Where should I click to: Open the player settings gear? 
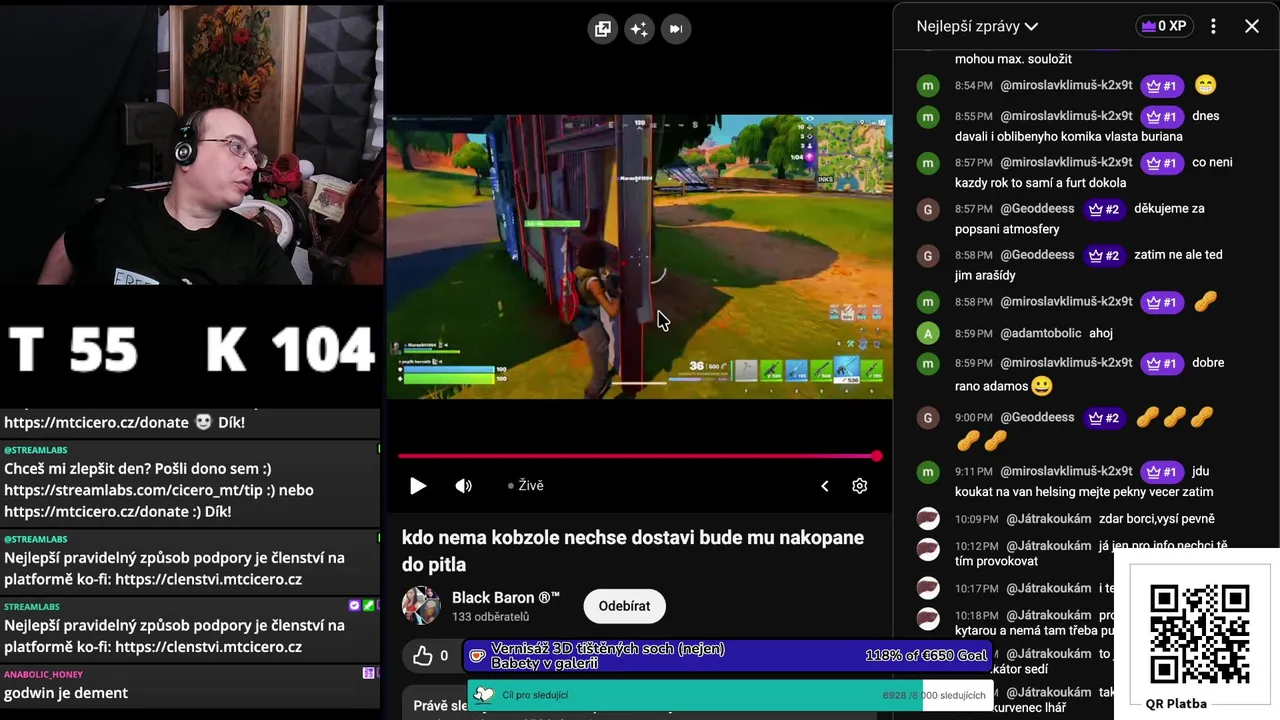pos(859,486)
